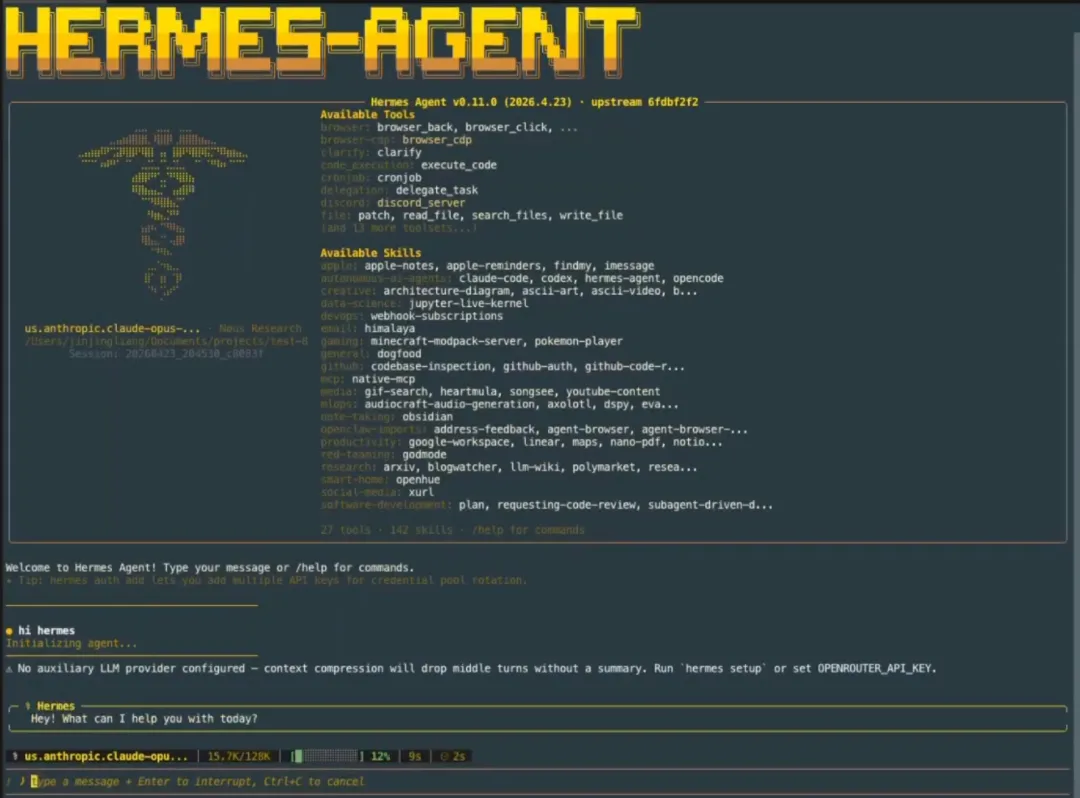This screenshot has width=1080, height=798.
Task: Click the "(and 13 more toolsets...)" line
Action: [399, 228]
